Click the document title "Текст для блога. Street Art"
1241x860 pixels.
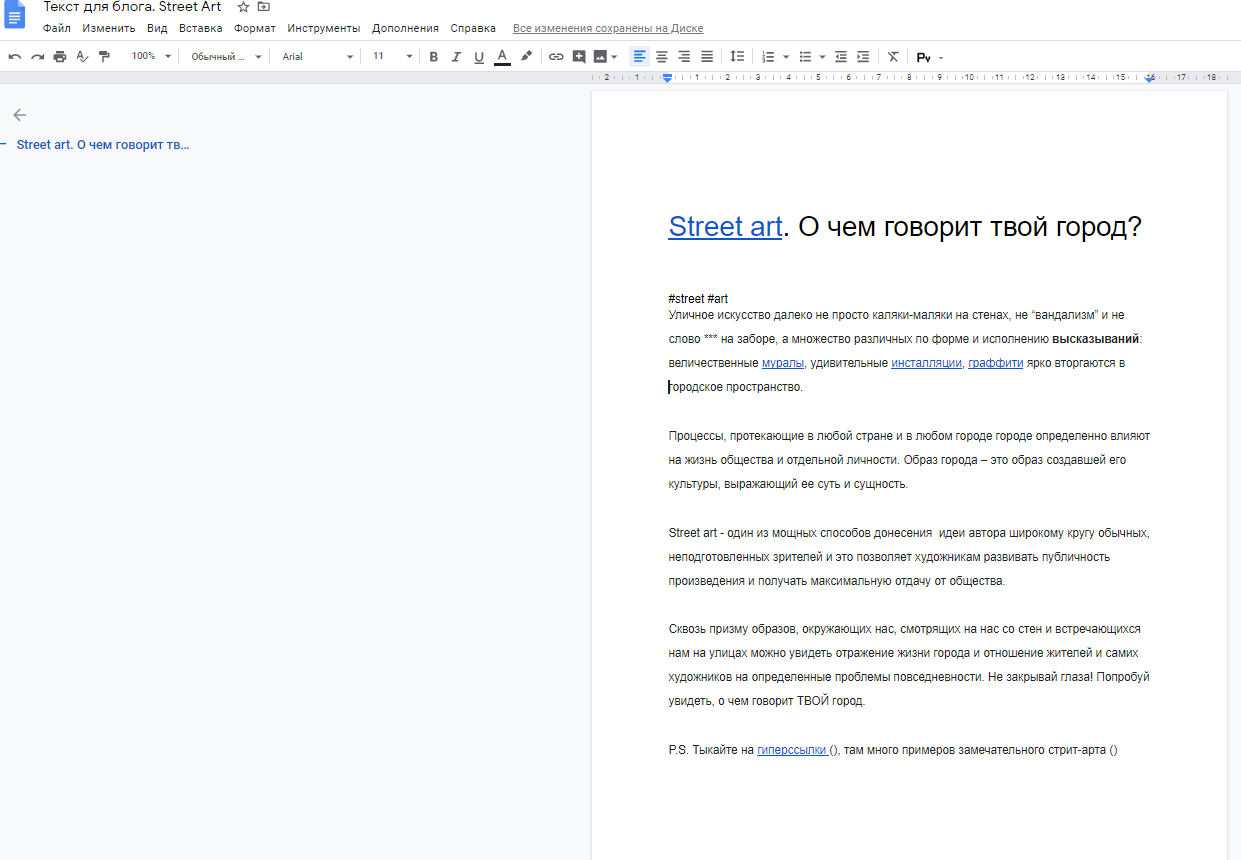(132, 7)
